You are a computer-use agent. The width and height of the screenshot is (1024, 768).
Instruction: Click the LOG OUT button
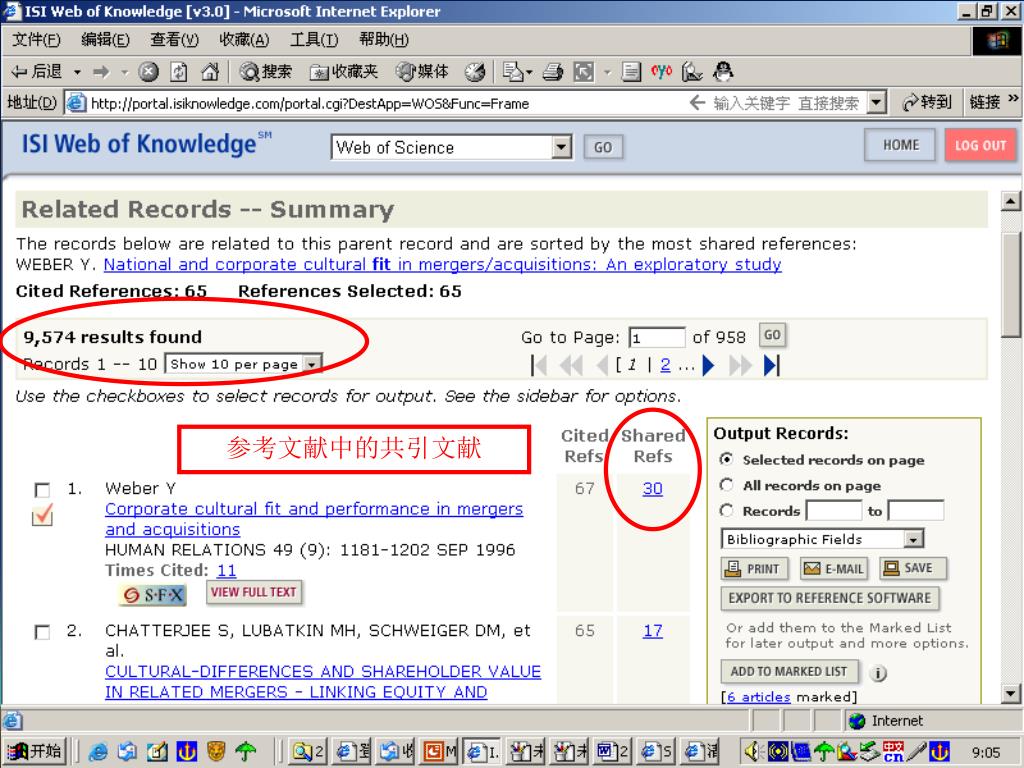click(980, 145)
